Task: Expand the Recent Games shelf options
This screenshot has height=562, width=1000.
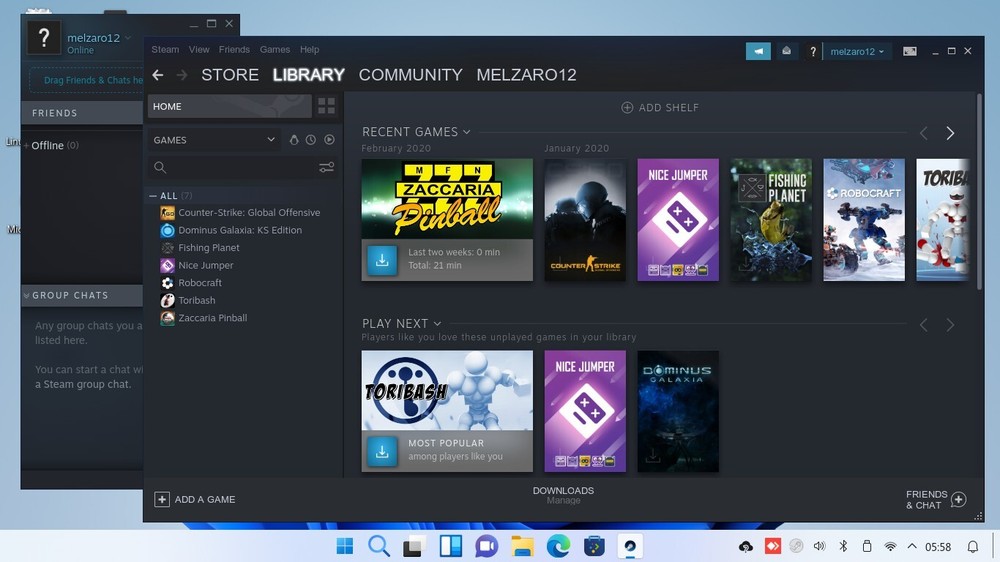Action: click(x=466, y=132)
